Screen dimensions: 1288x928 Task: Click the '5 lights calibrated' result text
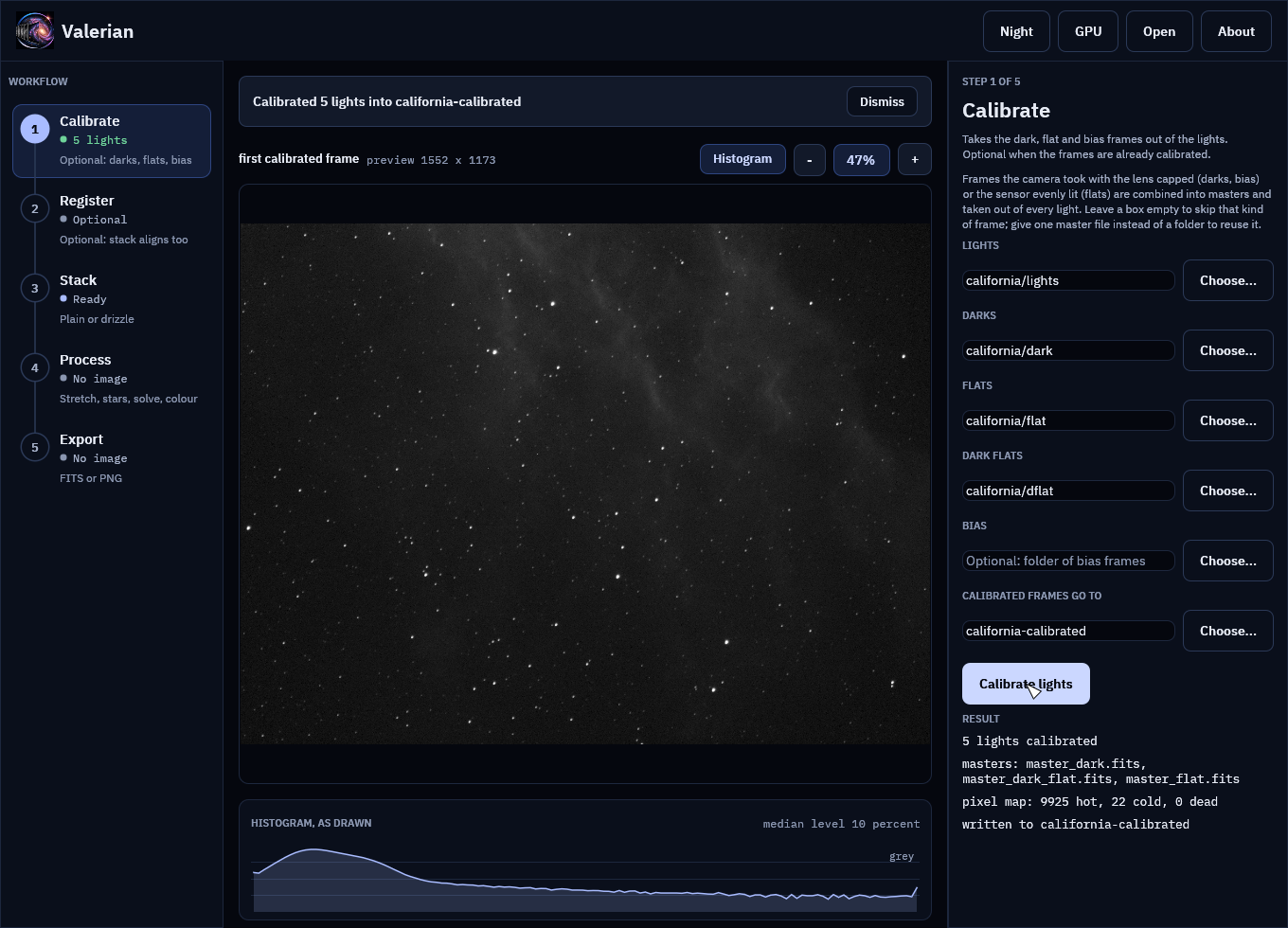(x=1029, y=741)
